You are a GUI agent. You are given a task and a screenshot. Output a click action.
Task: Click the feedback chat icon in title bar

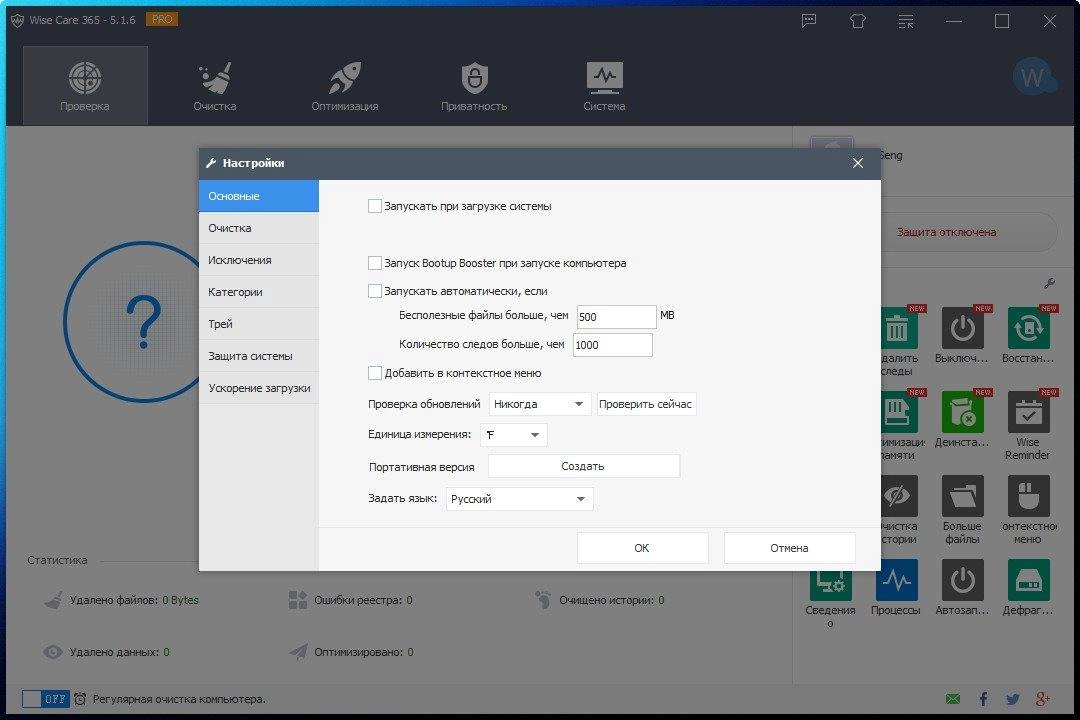[809, 21]
